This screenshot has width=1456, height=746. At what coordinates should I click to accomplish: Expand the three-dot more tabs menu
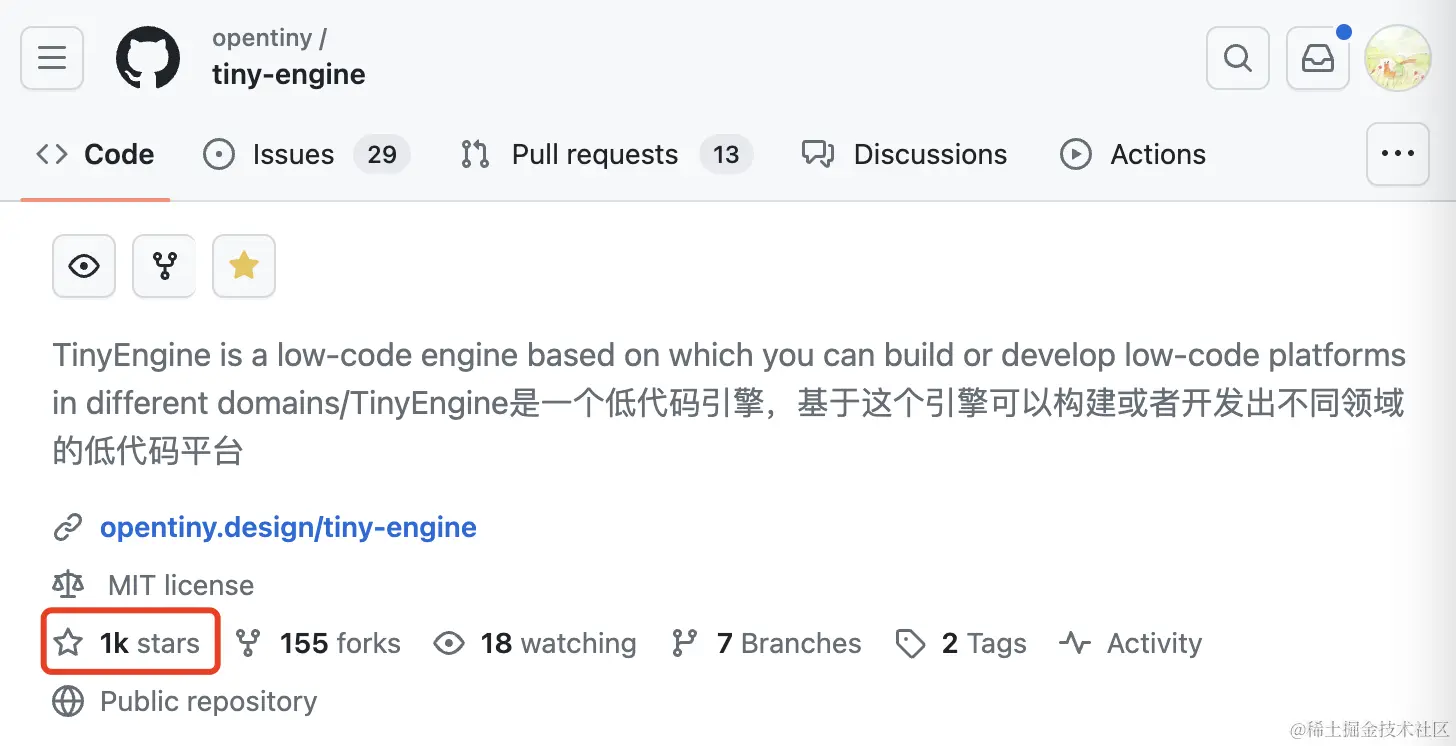click(1397, 154)
